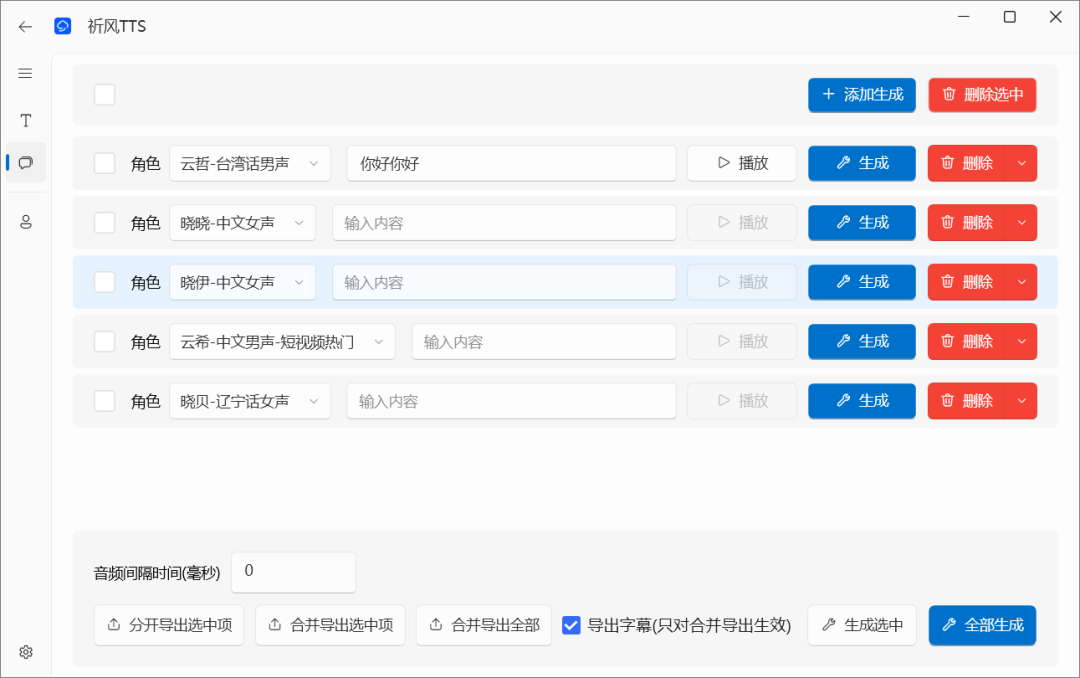The image size is (1080, 678).
Task: Check the 晓晓-中文女声 row checkbox
Action: pos(105,223)
